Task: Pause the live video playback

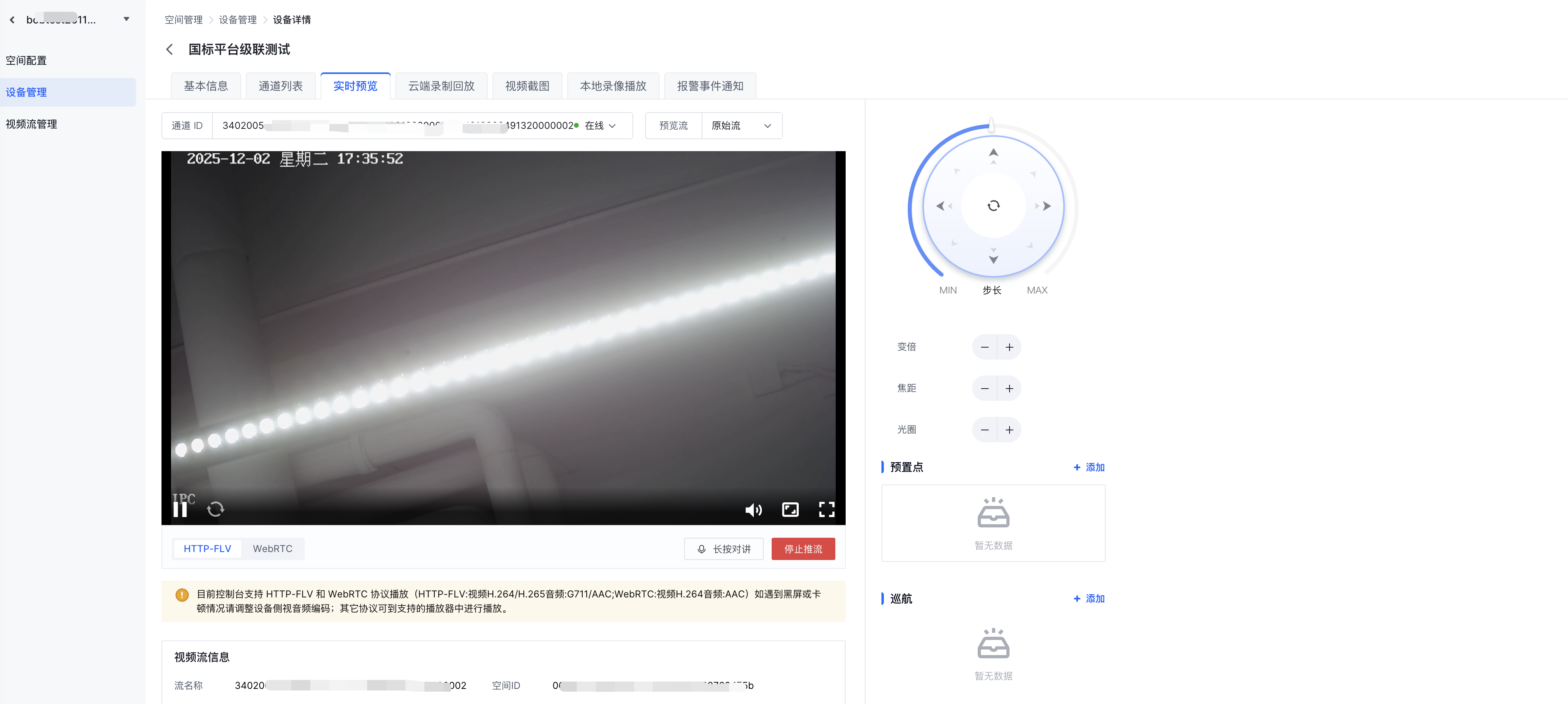Action: pos(179,509)
